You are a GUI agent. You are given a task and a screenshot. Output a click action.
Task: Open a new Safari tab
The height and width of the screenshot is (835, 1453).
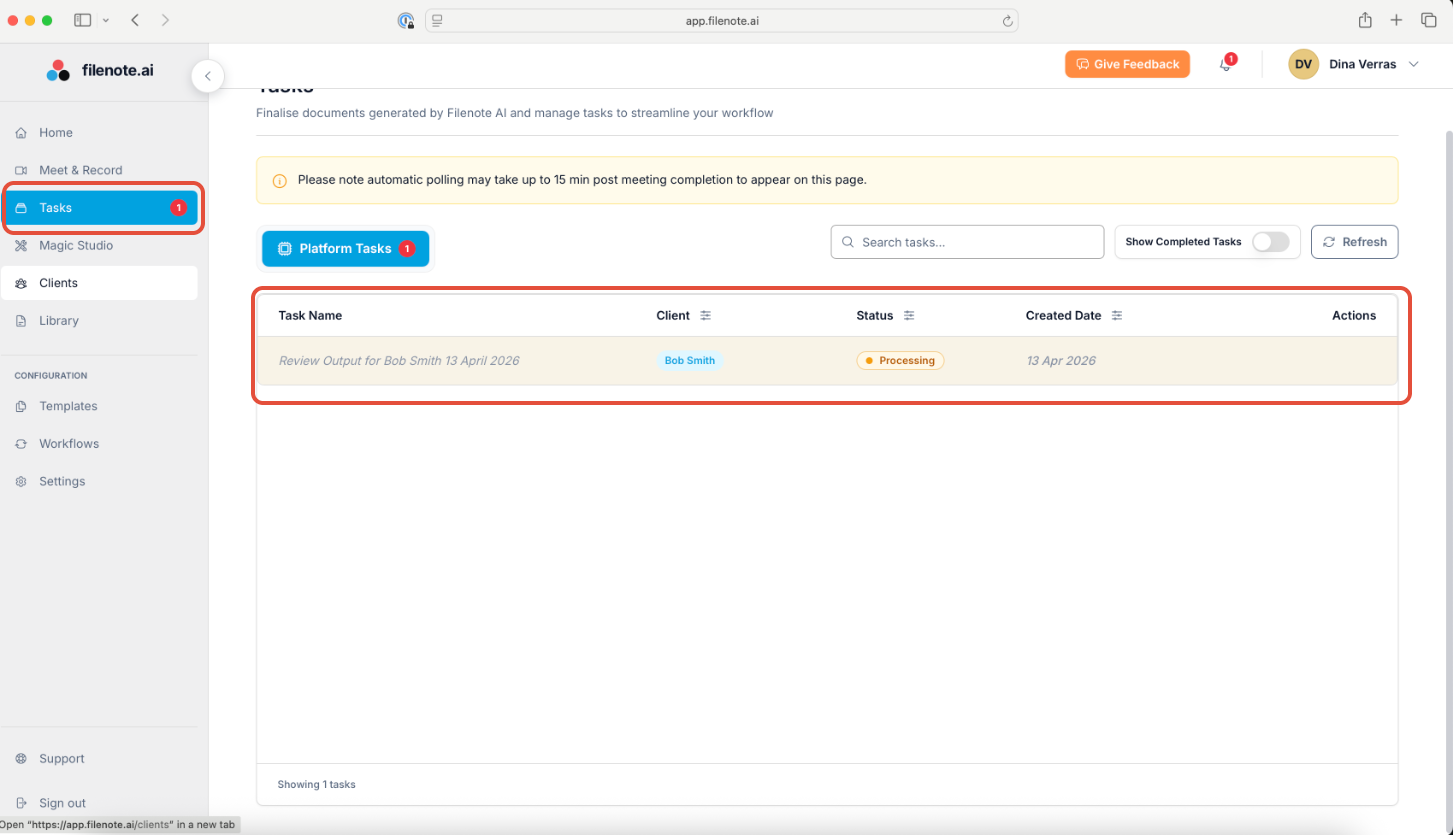point(1396,20)
